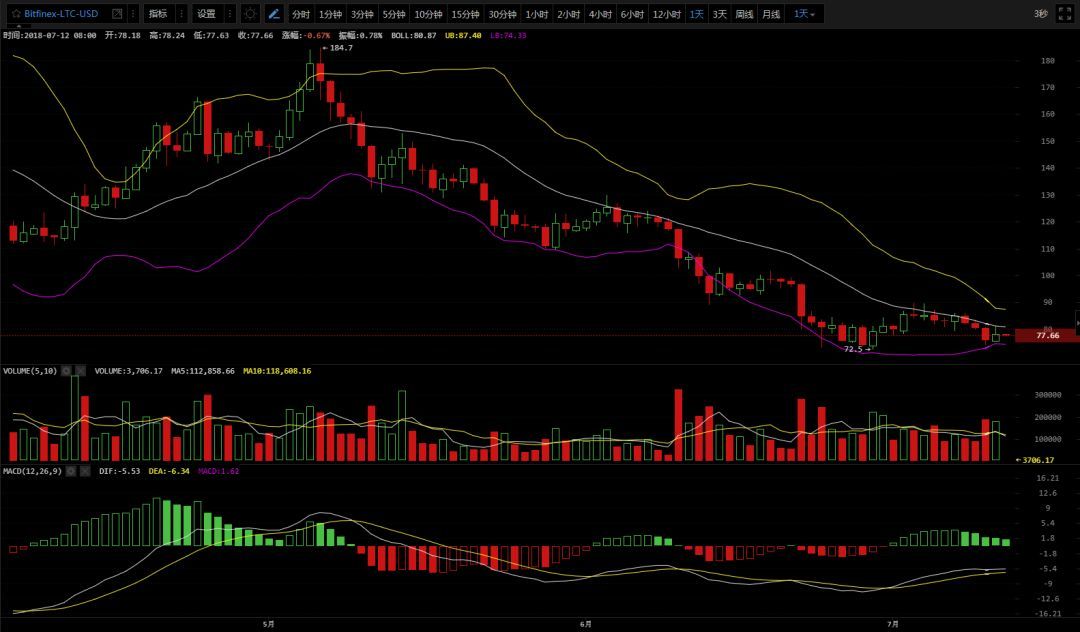Click the 7月 label on the time axis

coord(893,624)
